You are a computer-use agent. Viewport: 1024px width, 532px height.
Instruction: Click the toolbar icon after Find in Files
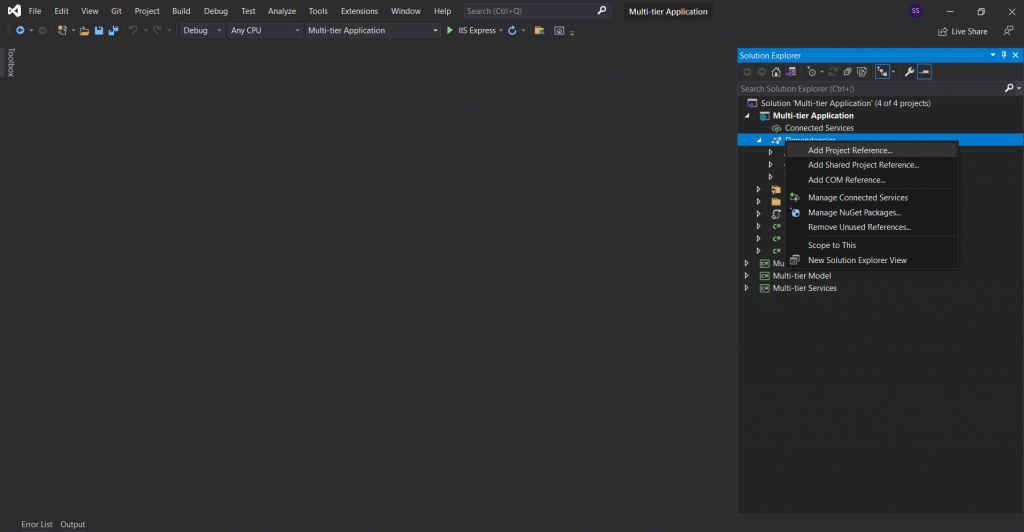[x=559, y=31]
